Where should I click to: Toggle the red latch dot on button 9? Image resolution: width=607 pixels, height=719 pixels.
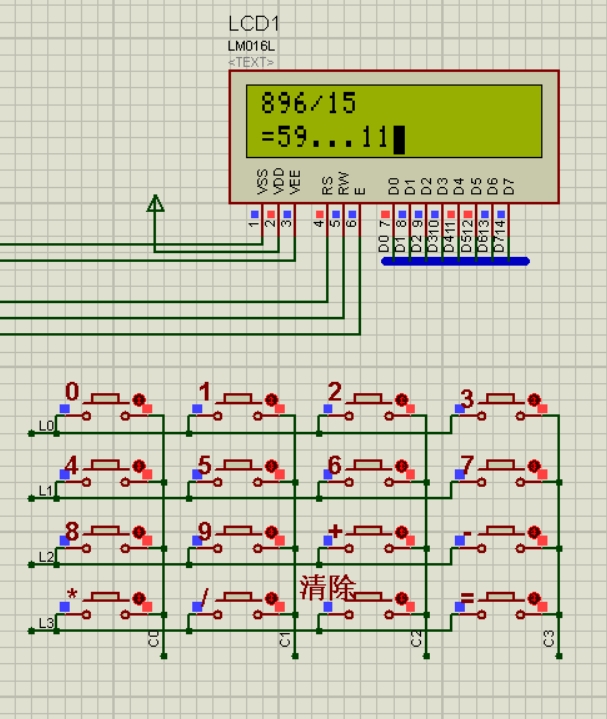[x=271, y=532]
